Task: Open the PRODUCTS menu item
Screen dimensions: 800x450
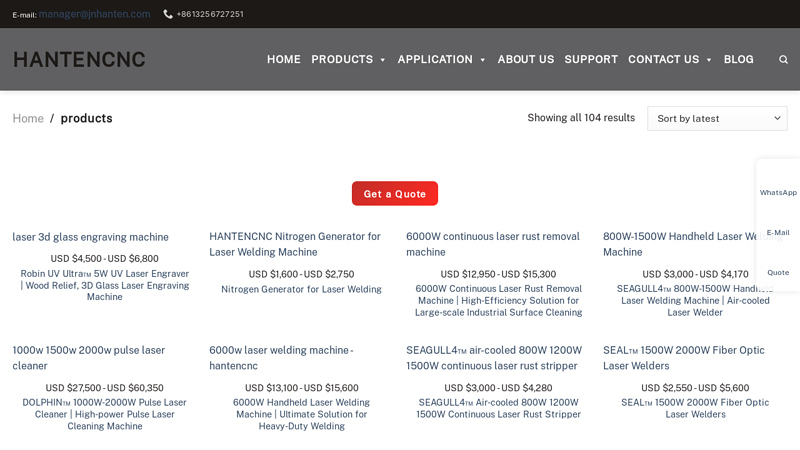Action: tap(342, 59)
